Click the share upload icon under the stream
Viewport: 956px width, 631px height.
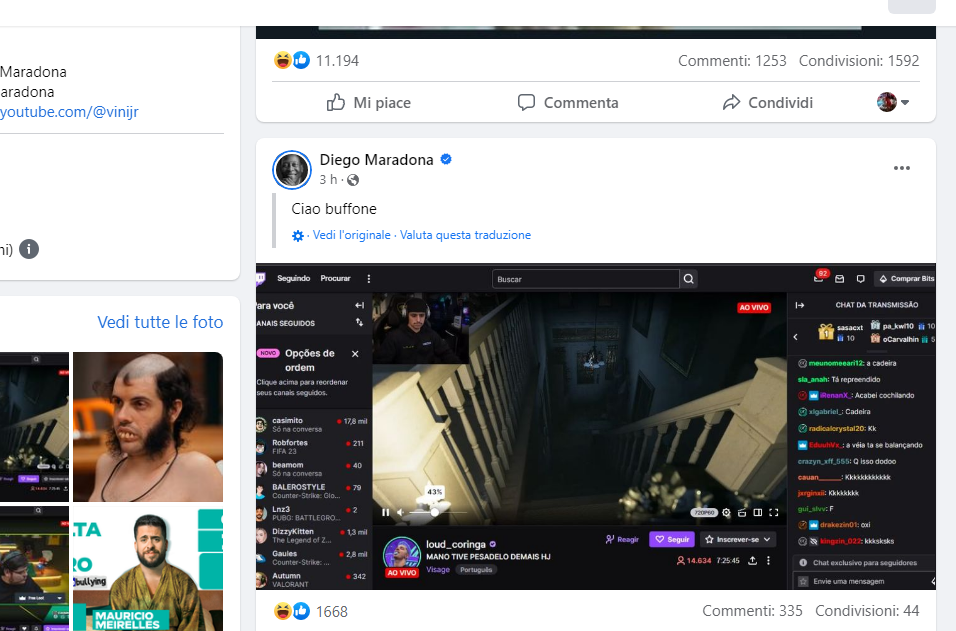point(752,560)
